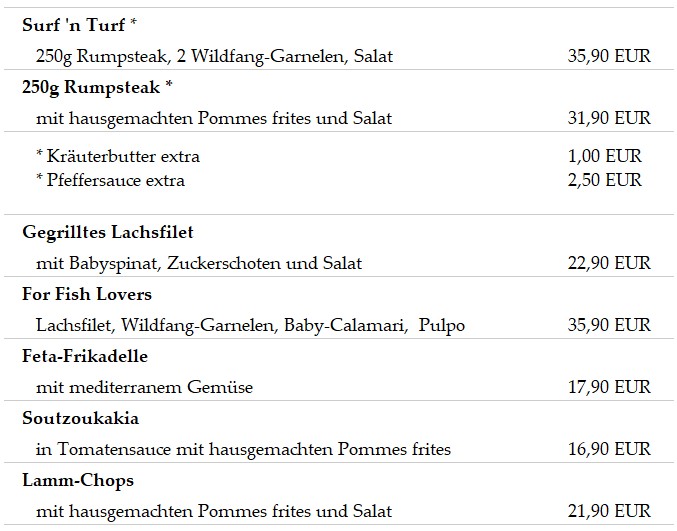This screenshot has width=677, height=531.
Task: Click the Soutzoukakia heading
Action: pos(80,418)
